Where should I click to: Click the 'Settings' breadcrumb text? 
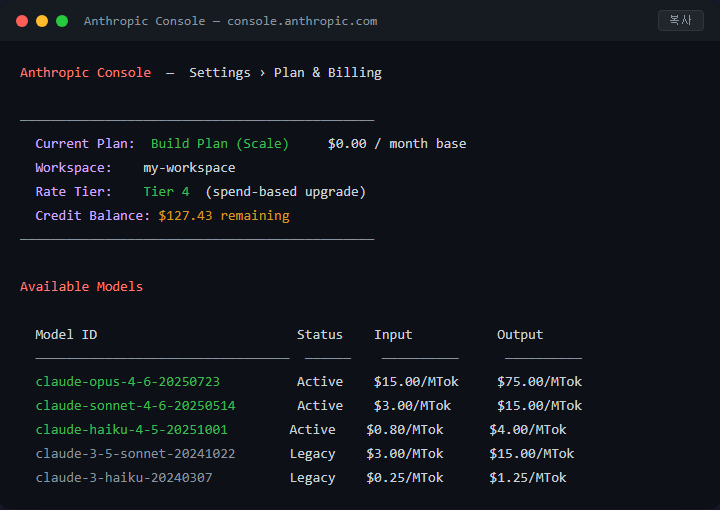coord(220,73)
